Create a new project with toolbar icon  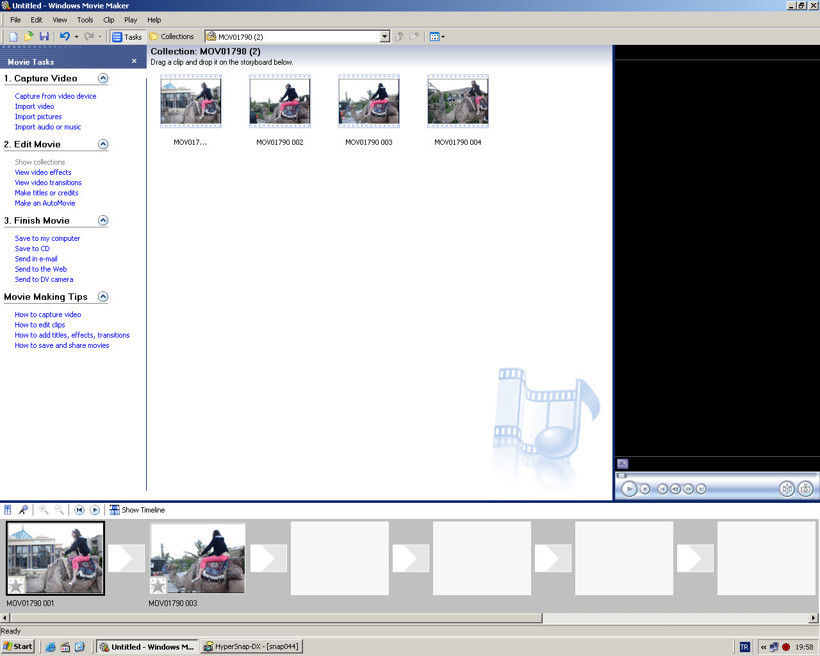tap(14, 37)
